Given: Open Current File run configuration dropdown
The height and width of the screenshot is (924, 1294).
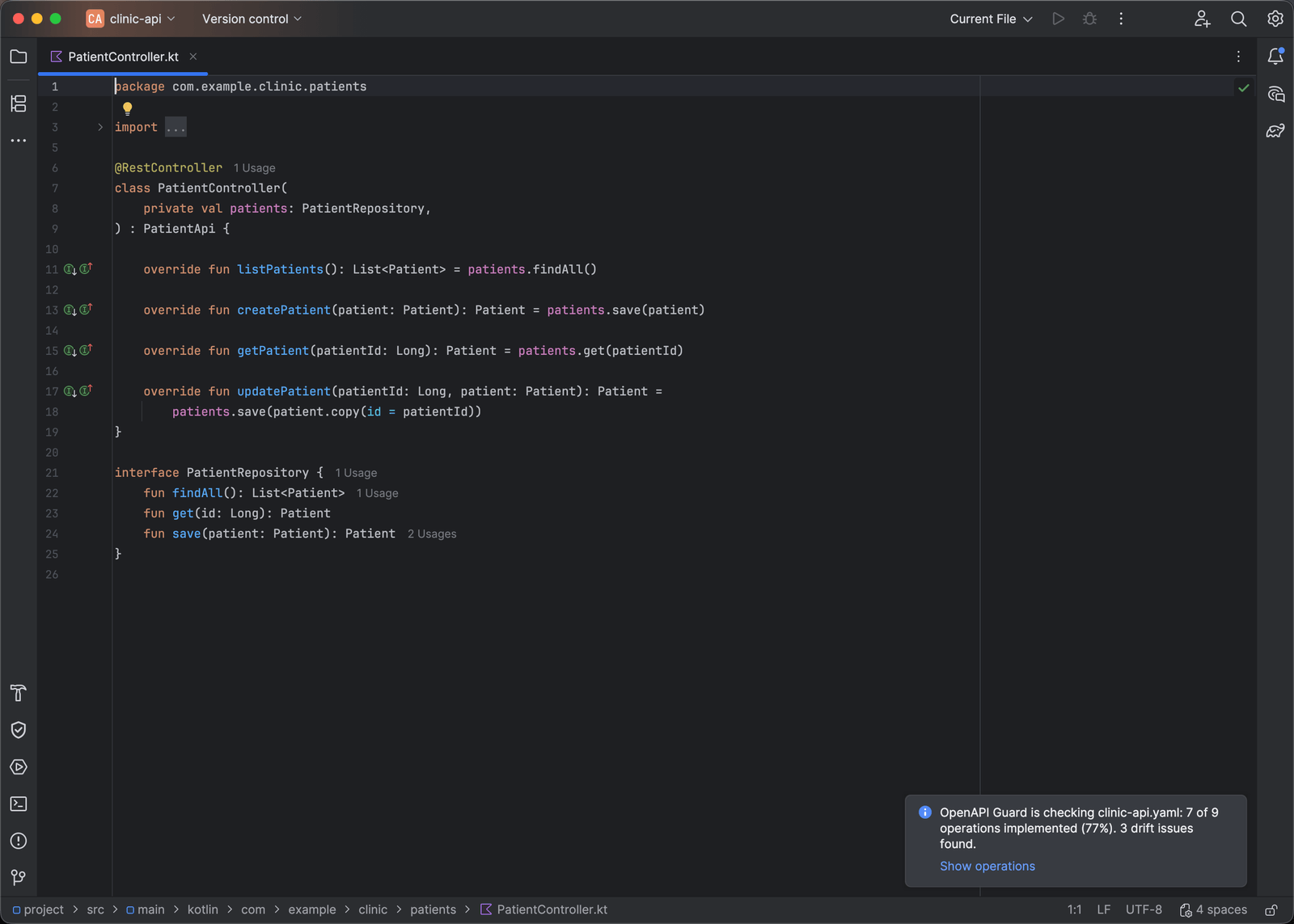Looking at the screenshot, I should tap(991, 19).
